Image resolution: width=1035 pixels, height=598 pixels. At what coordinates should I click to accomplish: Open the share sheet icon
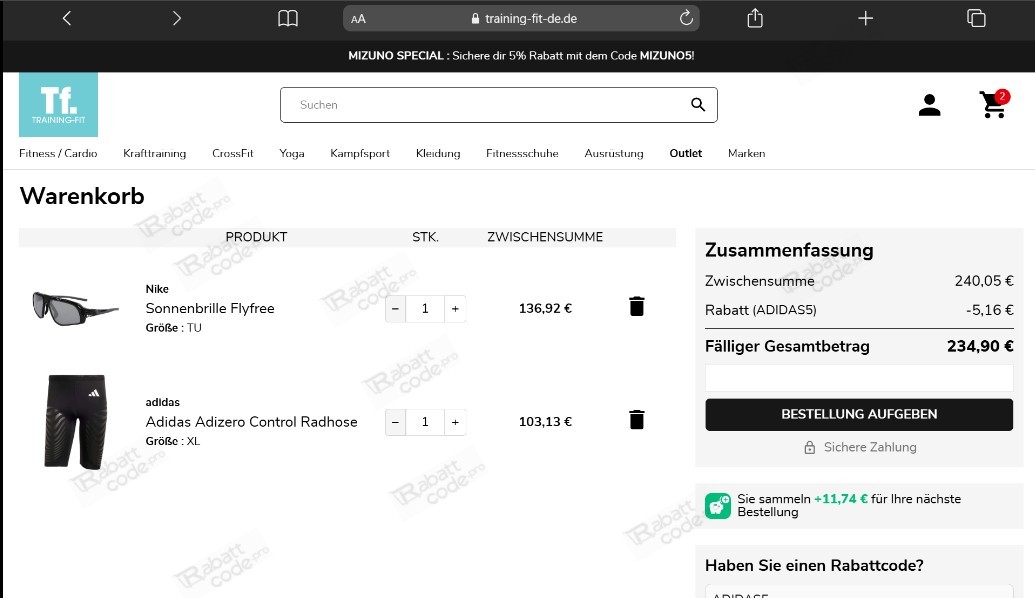coord(755,18)
